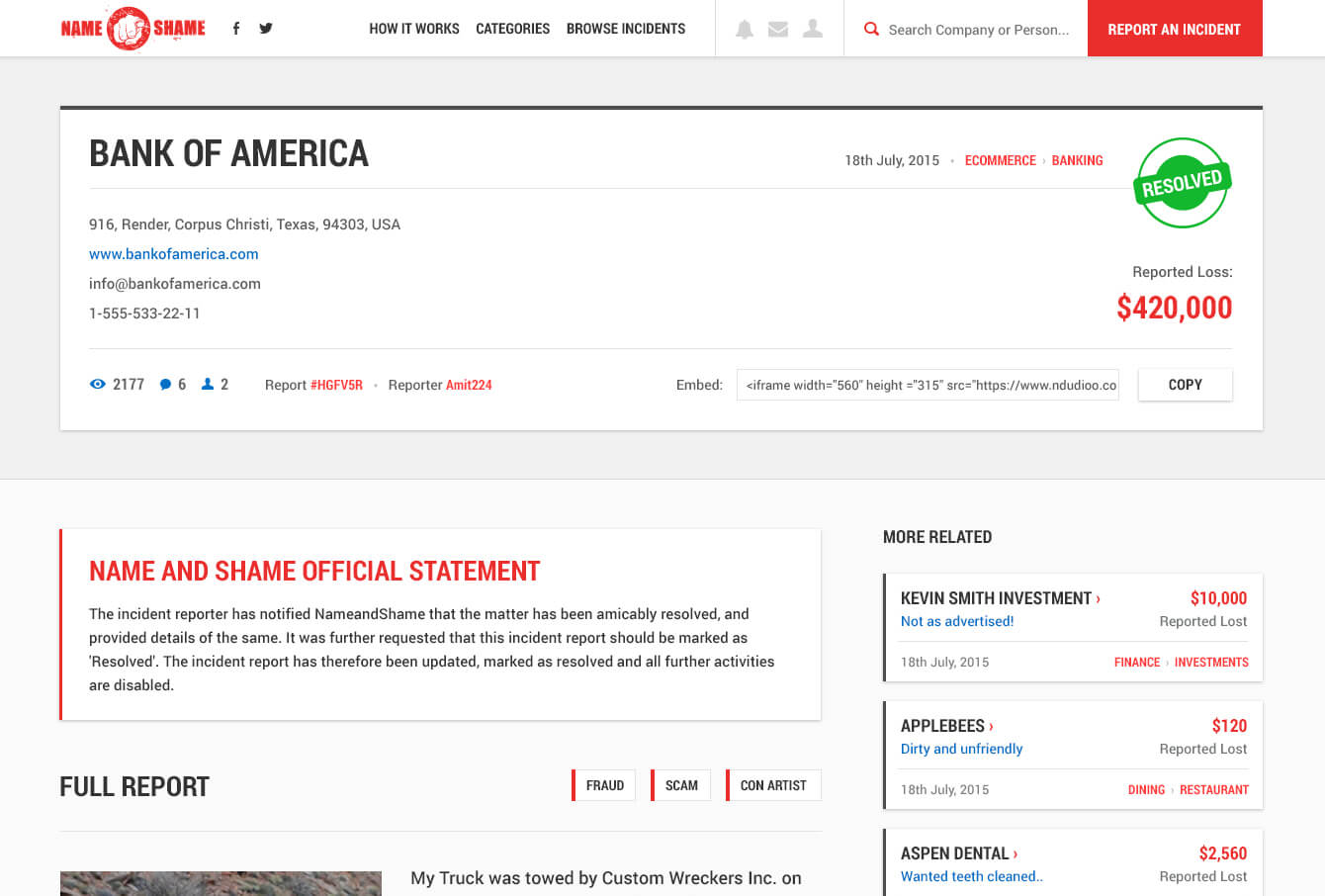Click Not as advertised! link
This screenshot has height=896, width=1325.
957,621
